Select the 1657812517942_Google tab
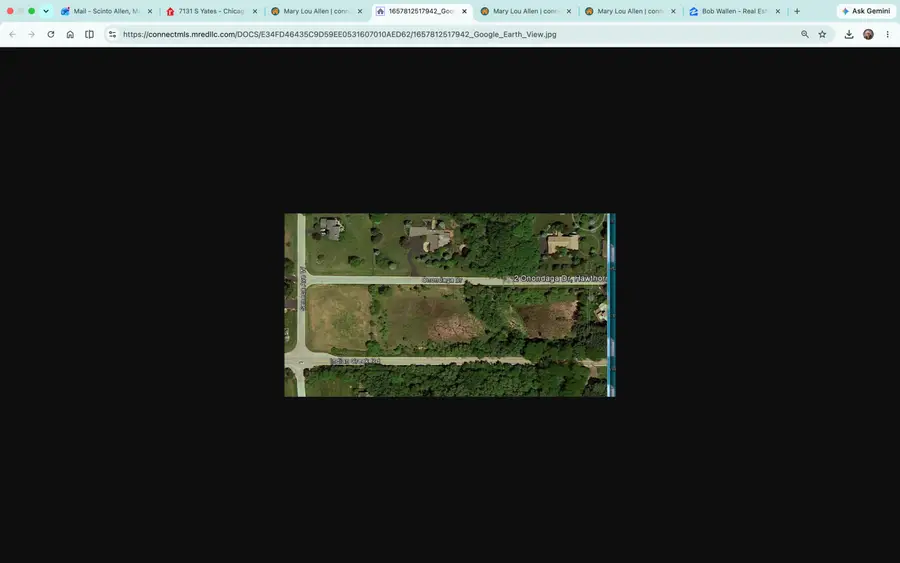The width and height of the screenshot is (900, 563). pos(422,11)
